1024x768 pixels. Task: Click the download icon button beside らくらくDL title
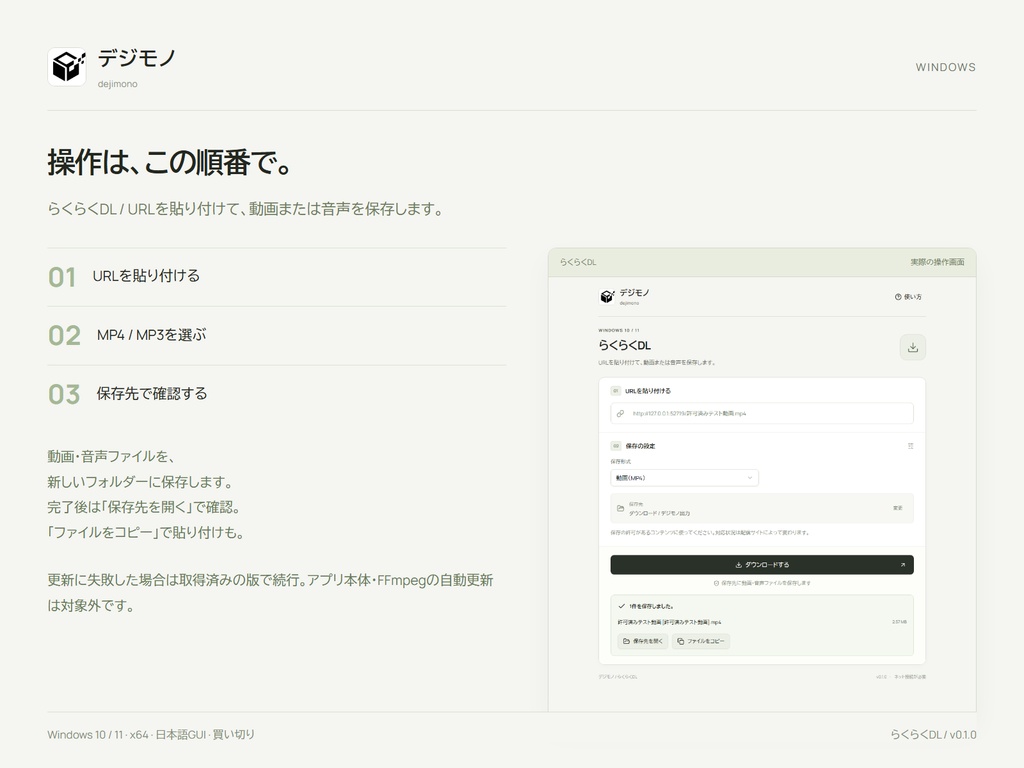(912, 347)
